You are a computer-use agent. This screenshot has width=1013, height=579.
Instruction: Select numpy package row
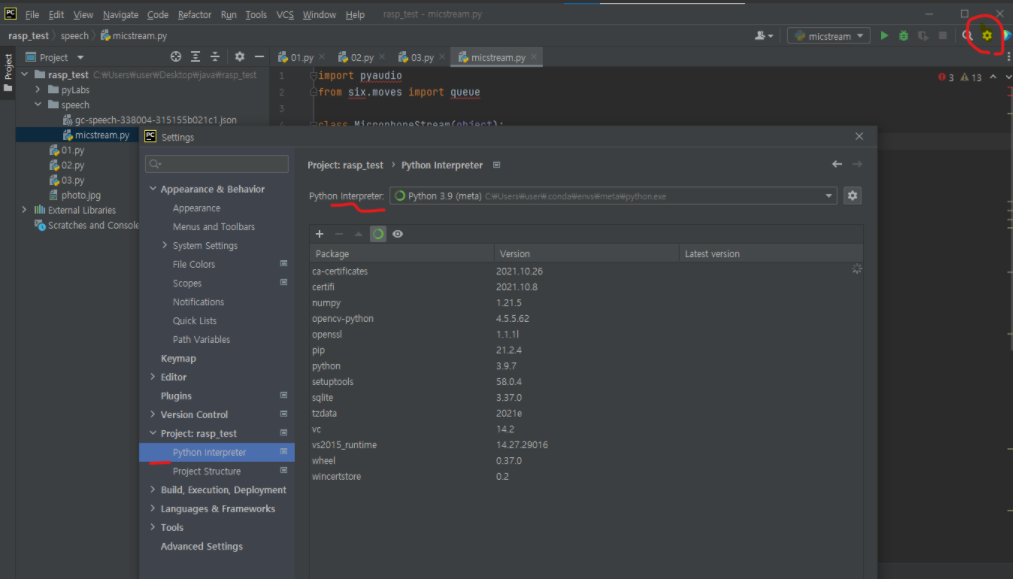click(x=587, y=302)
